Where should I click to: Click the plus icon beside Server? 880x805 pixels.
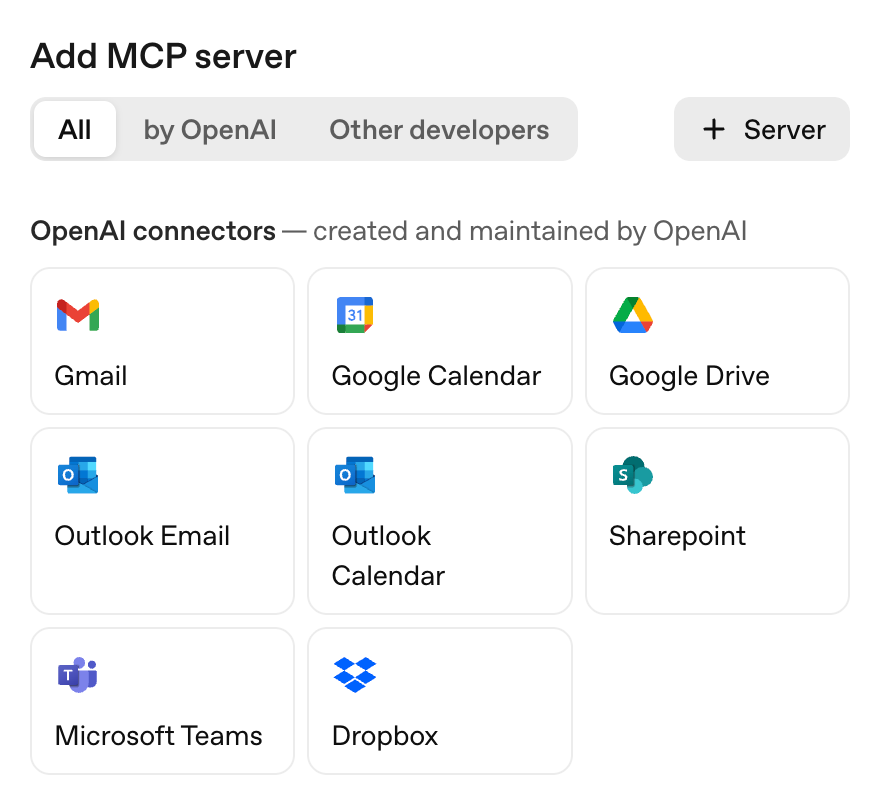(x=714, y=129)
